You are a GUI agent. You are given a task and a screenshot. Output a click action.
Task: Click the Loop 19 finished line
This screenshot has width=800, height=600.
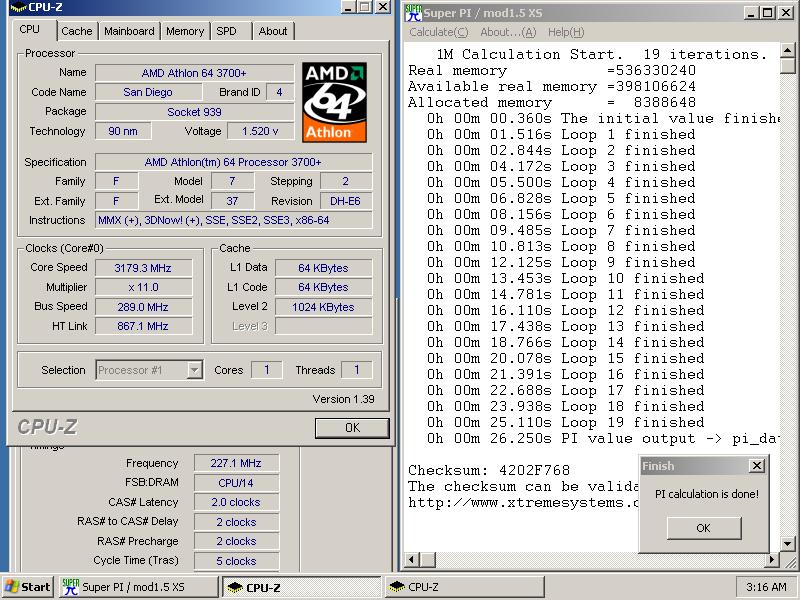click(565, 422)
